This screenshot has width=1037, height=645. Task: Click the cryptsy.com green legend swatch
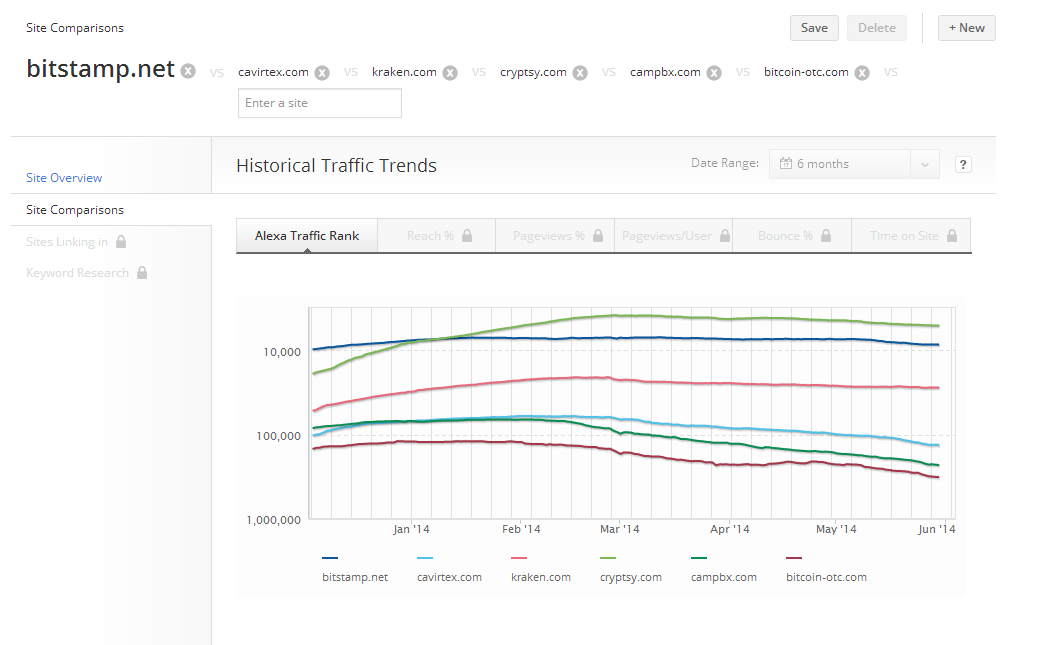[608, 558]
